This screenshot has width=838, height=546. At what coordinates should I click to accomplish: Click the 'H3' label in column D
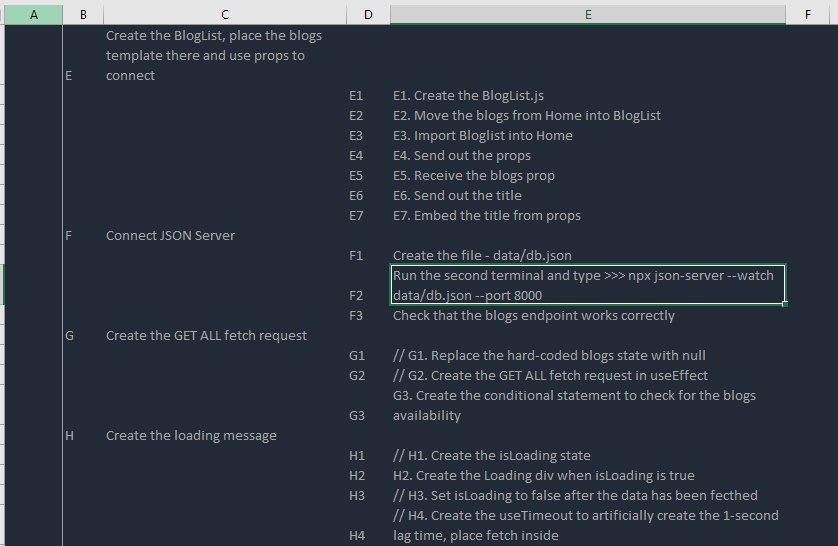(x=357, y=496)
